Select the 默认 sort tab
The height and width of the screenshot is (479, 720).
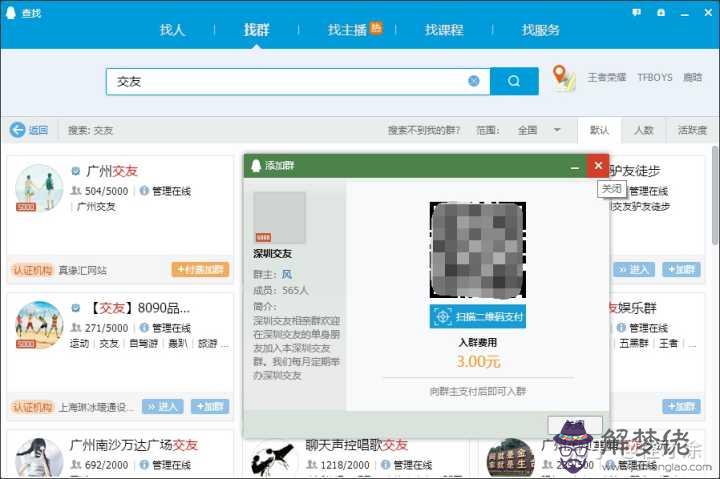[x=599, y=130]
